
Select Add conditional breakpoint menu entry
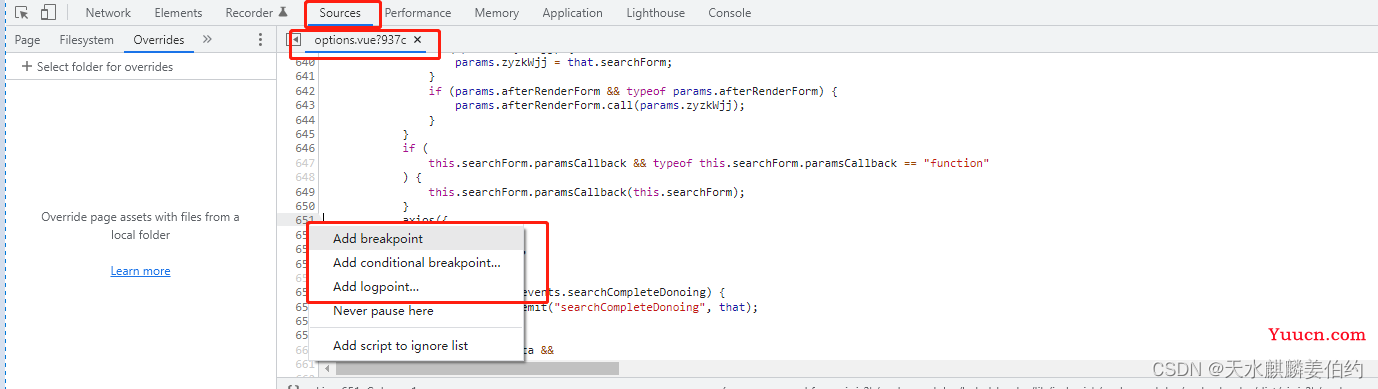coord(416,263)
